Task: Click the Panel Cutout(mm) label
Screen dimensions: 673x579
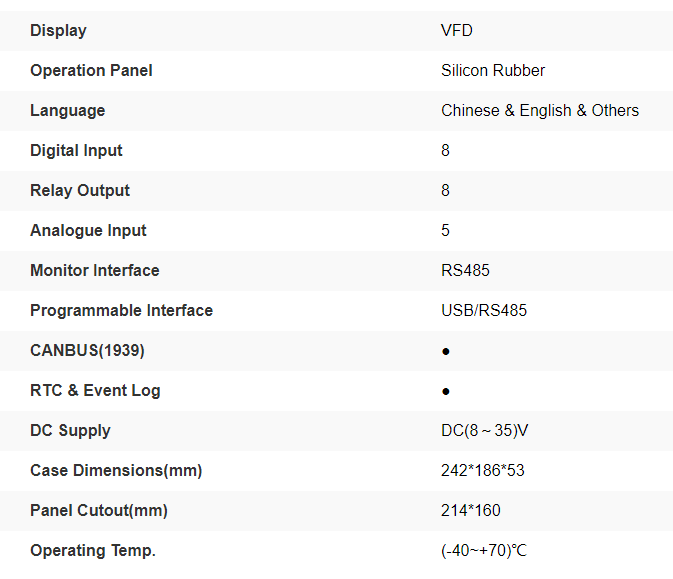Action: [x=98, y=511]
